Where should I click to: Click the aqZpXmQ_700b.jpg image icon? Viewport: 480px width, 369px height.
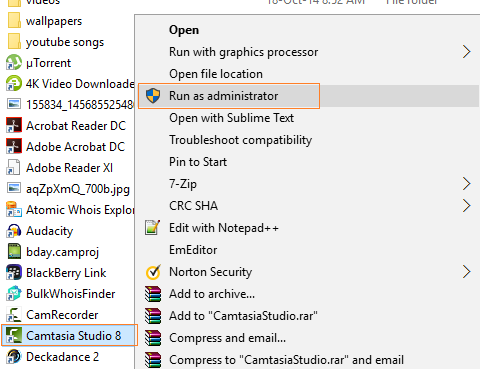pyautogui.click(x=14, y=188)
